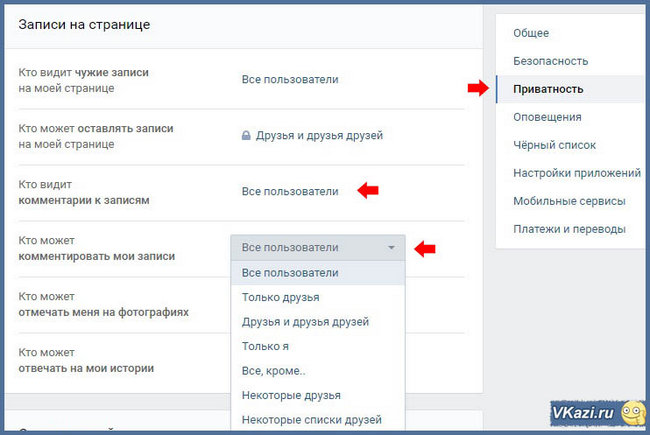Open Платежи и переводы section
Image resolution: width=650 pixels, height=435 pixels.
(569, 229)
